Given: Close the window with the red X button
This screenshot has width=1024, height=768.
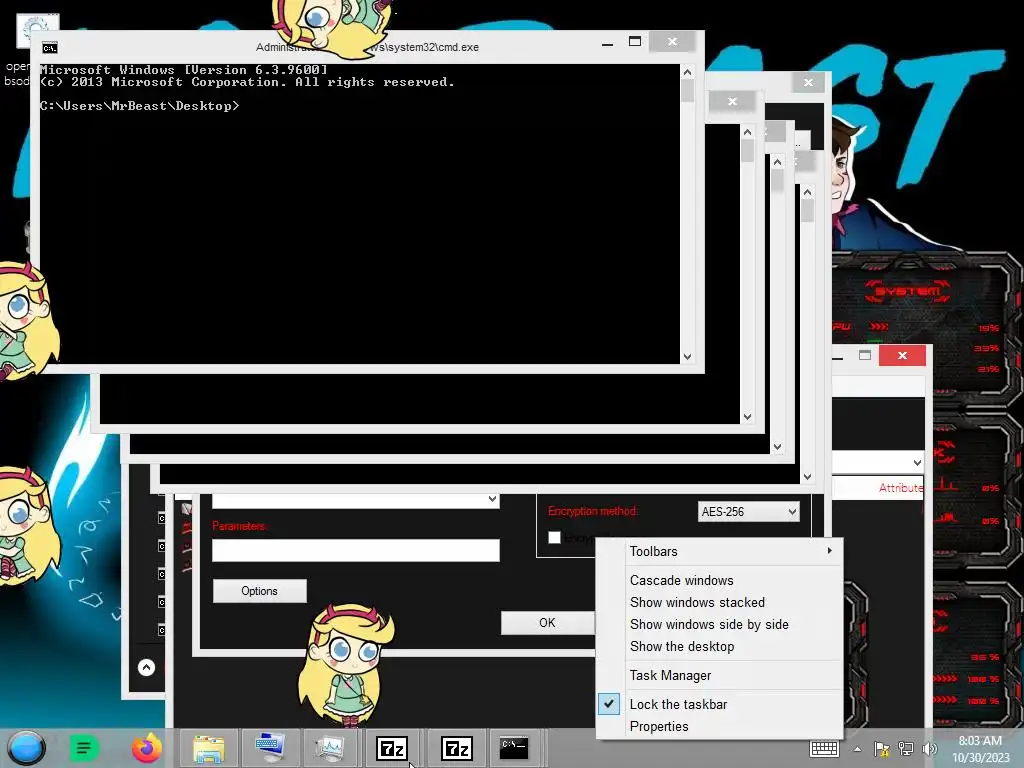Looking at the screenshot, I should 902,355.
